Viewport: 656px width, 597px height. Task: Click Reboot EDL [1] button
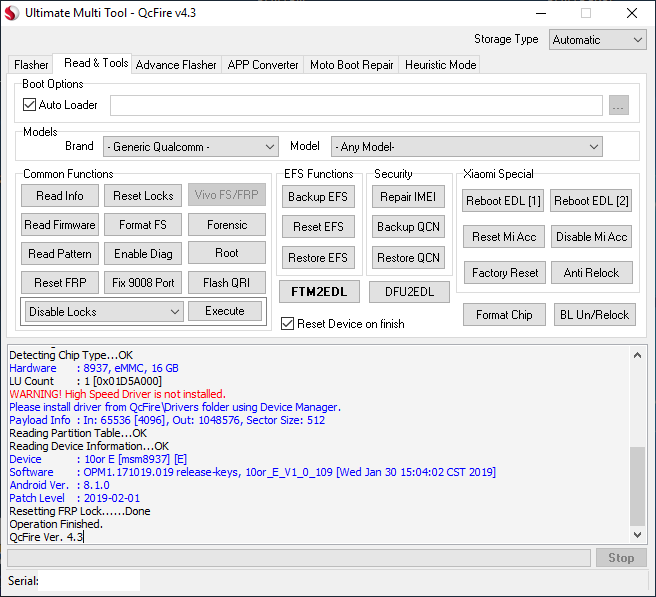coord(503,201)
